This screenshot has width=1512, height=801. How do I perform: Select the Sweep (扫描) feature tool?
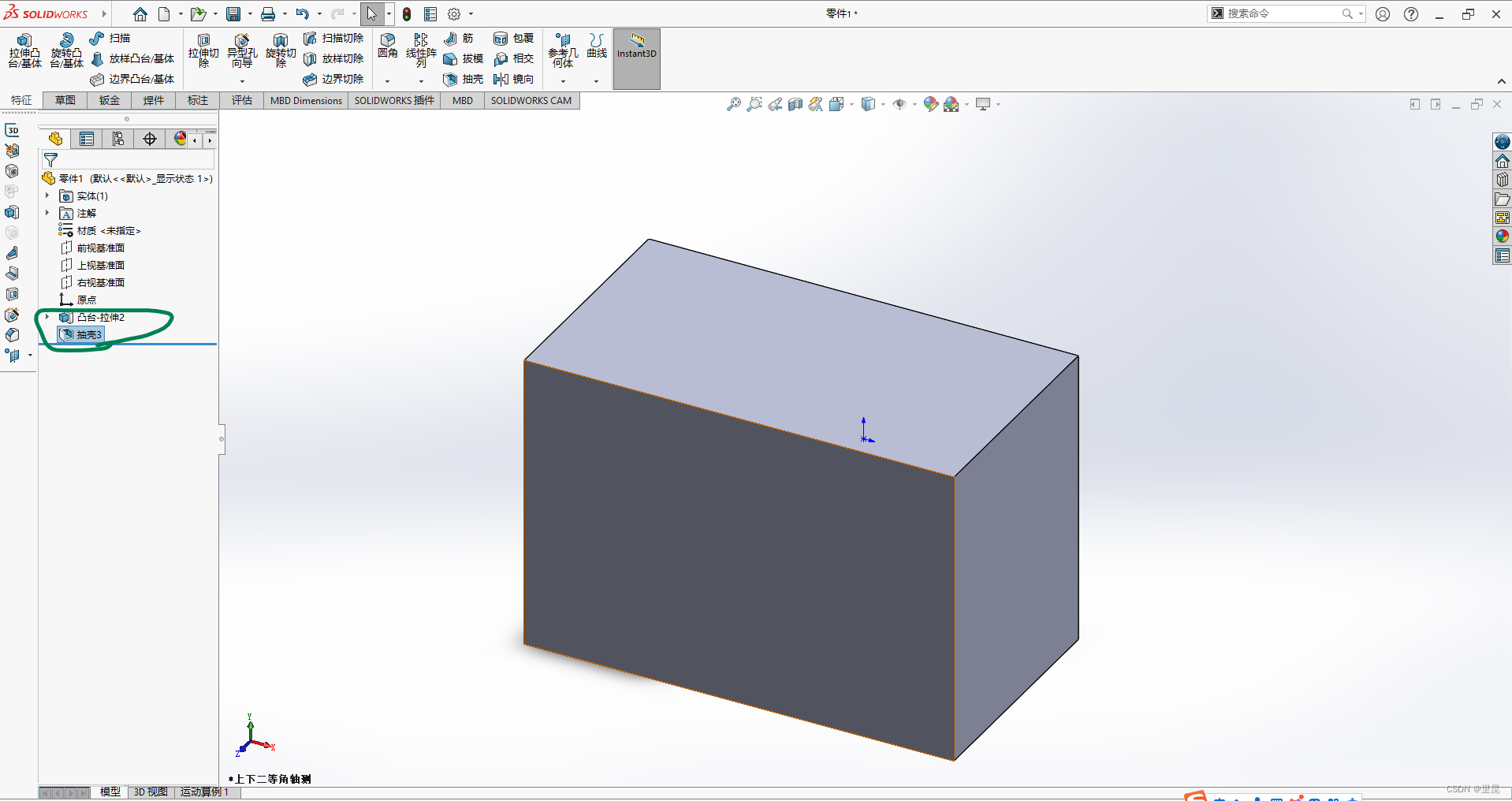pos(110,38)
